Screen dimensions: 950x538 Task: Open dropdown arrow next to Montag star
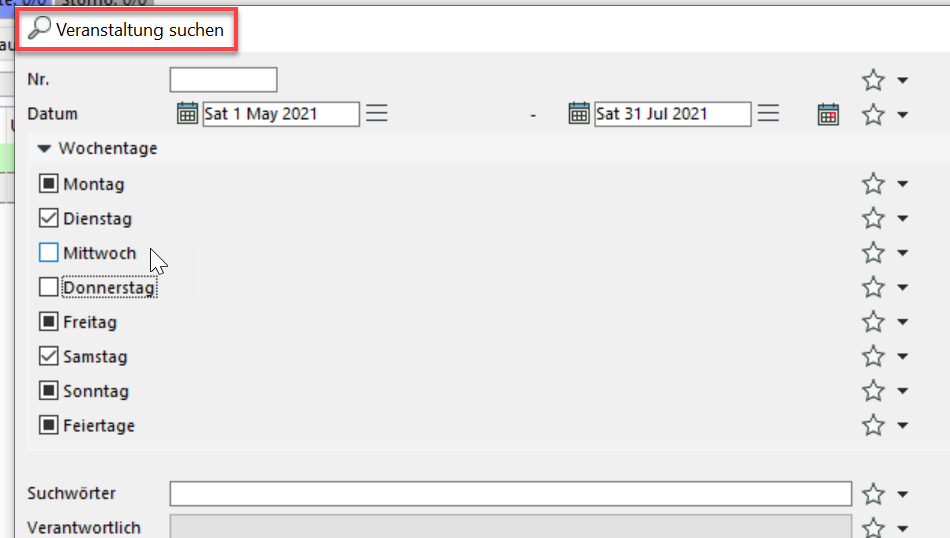(903, 184)
